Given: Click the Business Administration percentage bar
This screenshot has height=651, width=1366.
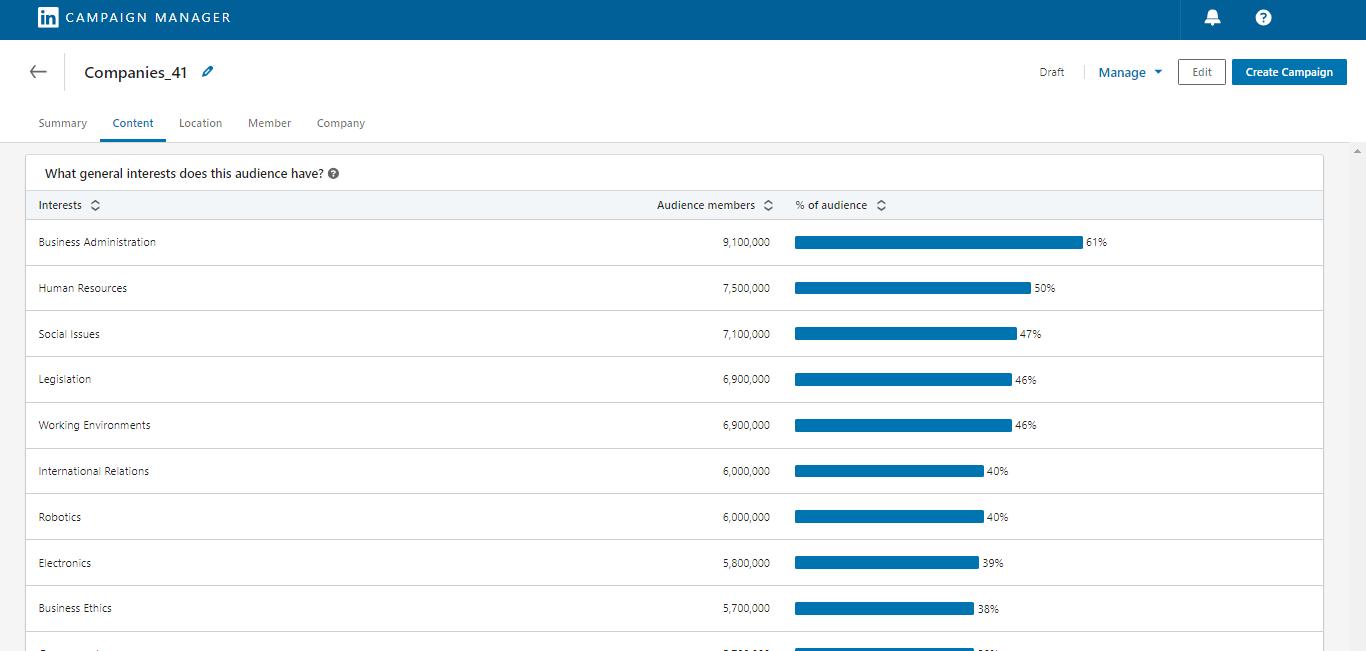Looking at the screenshot, I should click(938, 242).
